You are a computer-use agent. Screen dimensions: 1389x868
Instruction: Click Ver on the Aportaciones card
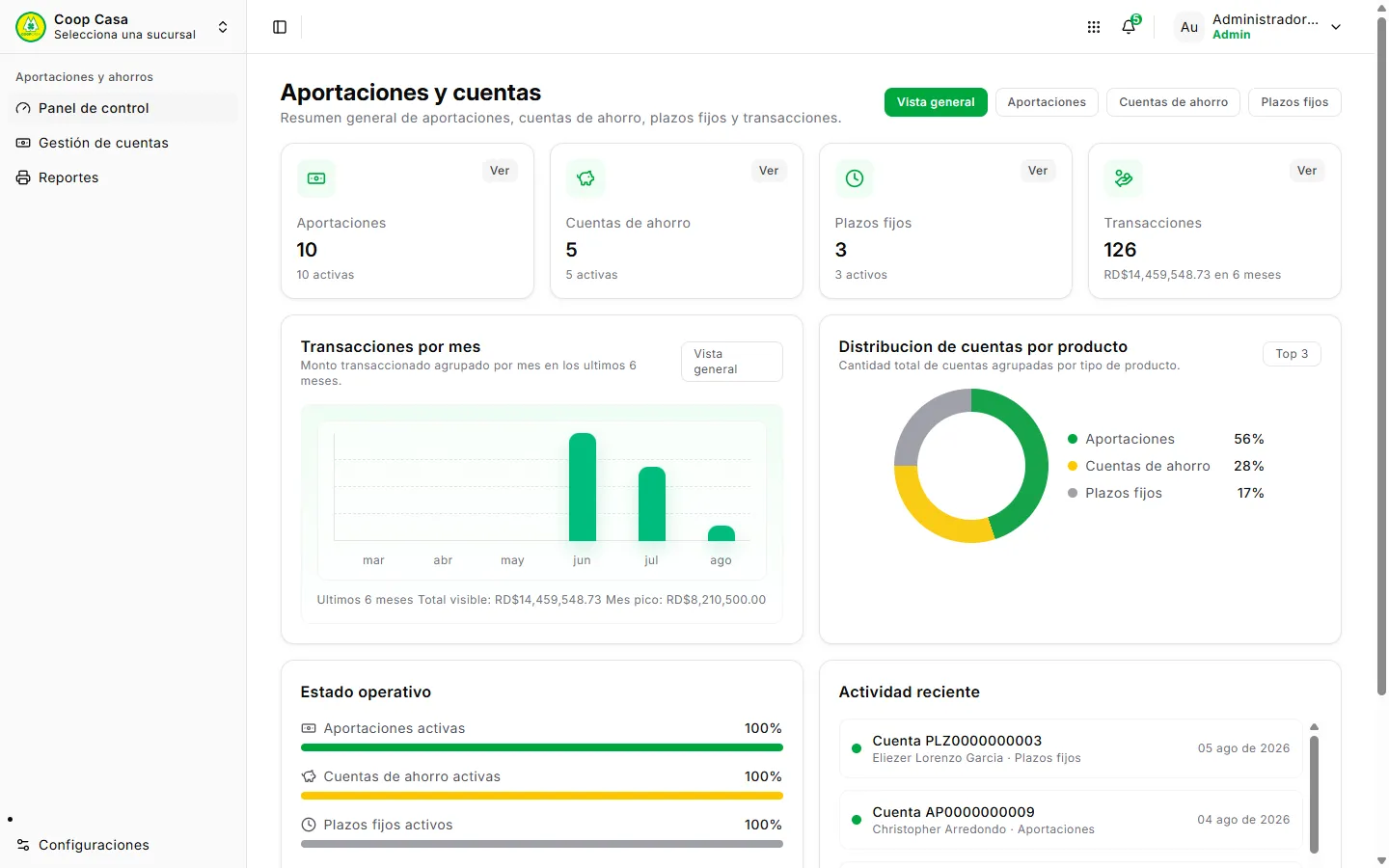coord(500,171)
